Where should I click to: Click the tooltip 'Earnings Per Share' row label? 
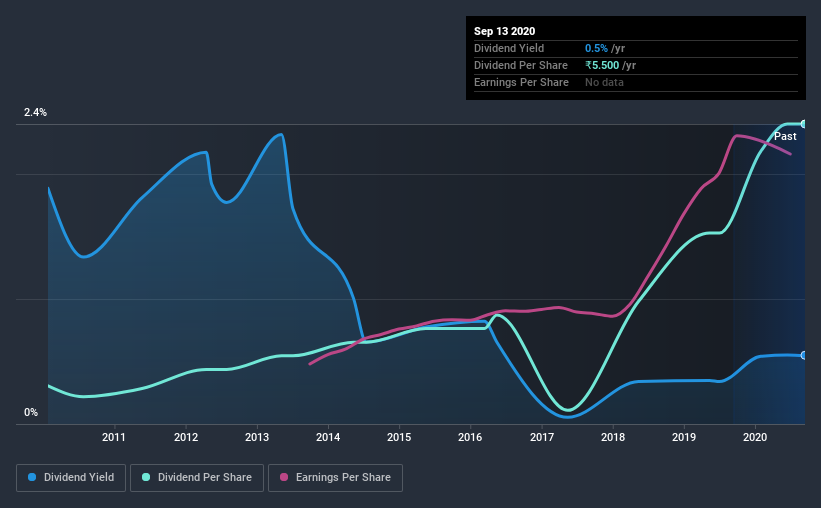tap(521, 82)
